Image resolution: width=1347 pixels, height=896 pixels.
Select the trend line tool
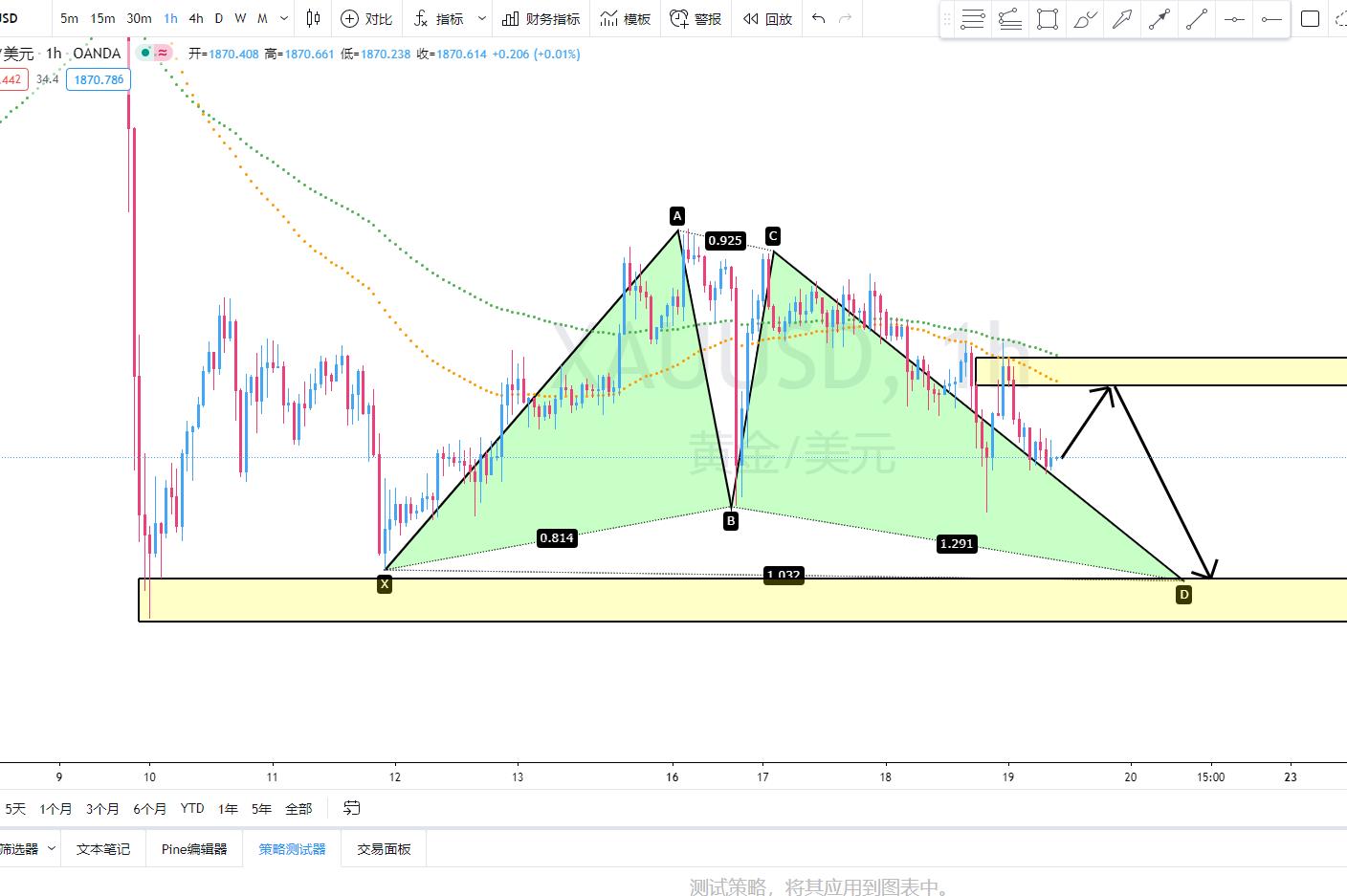(x=1197, y=19)
